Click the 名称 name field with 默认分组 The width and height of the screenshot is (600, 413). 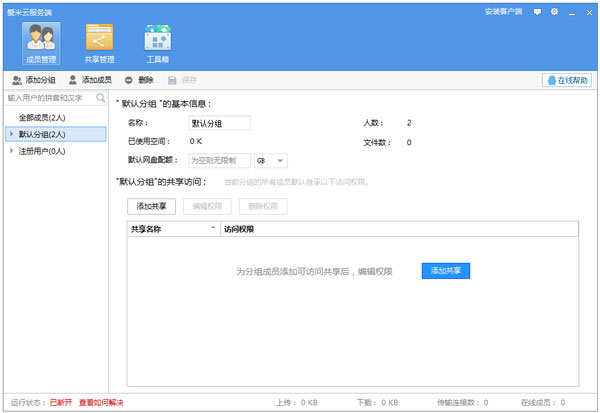(220, 123)
